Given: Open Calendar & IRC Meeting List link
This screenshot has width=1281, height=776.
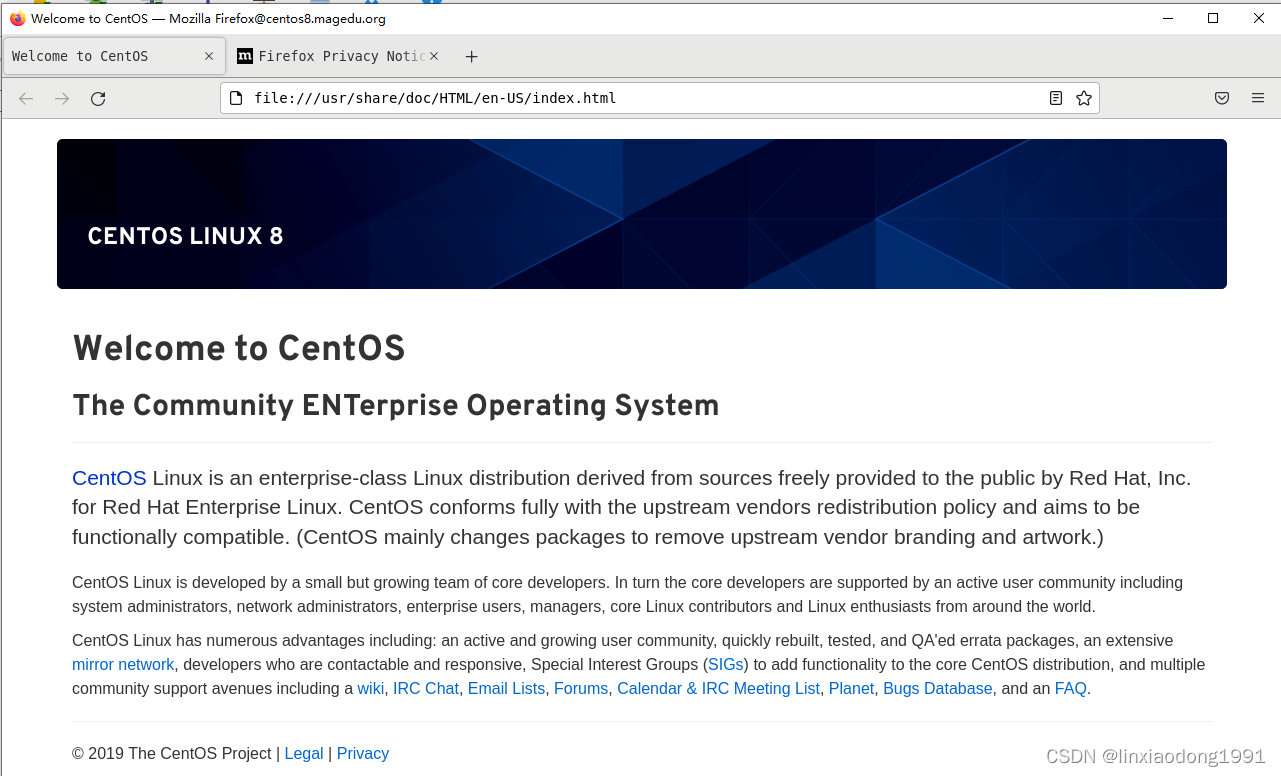Looking at the screenshot, I should pos(718,688).
